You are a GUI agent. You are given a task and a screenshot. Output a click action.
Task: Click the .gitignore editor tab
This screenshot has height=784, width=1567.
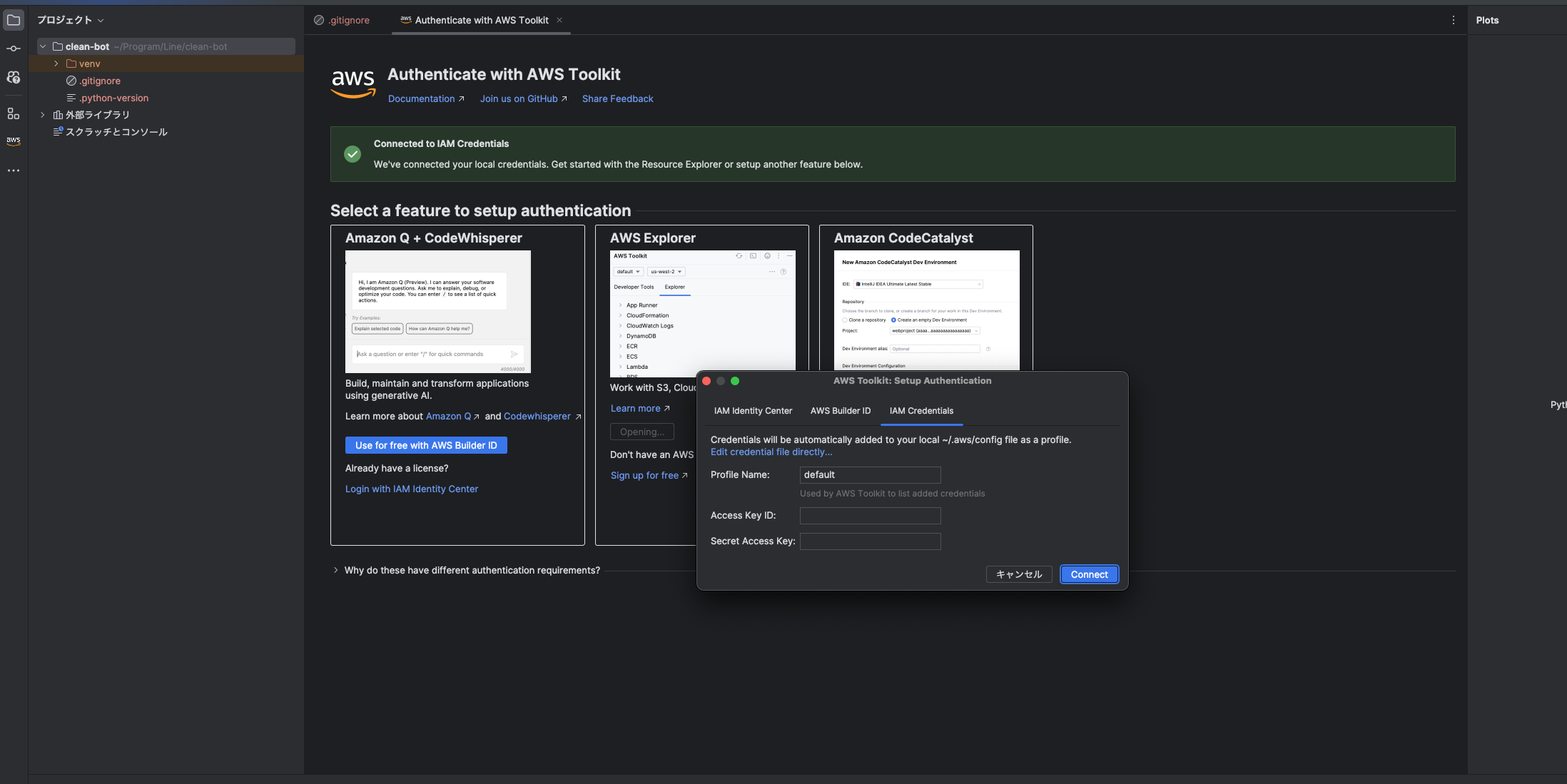click(x=348, y=19)
